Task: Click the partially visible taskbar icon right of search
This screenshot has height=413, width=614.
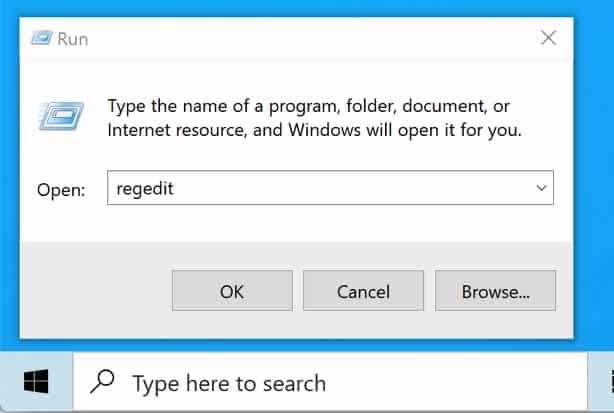Action: 611,382
